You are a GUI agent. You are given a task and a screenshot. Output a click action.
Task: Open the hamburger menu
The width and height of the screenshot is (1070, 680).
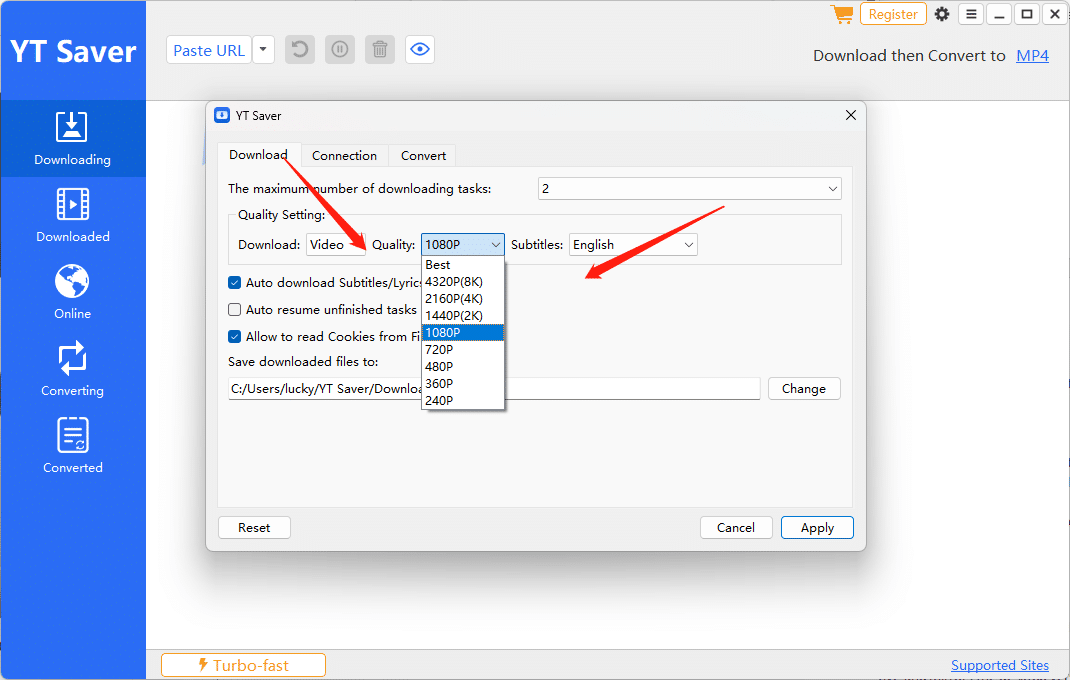[x=971, y=14]
